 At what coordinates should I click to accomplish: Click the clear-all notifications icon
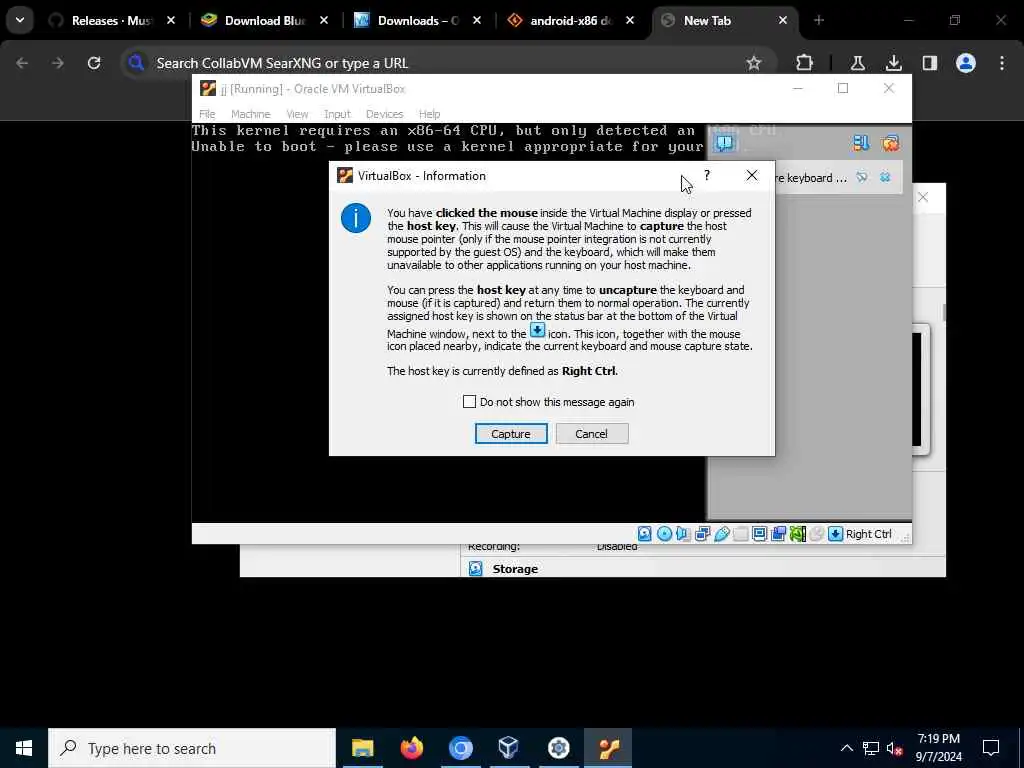coord(861,143)
